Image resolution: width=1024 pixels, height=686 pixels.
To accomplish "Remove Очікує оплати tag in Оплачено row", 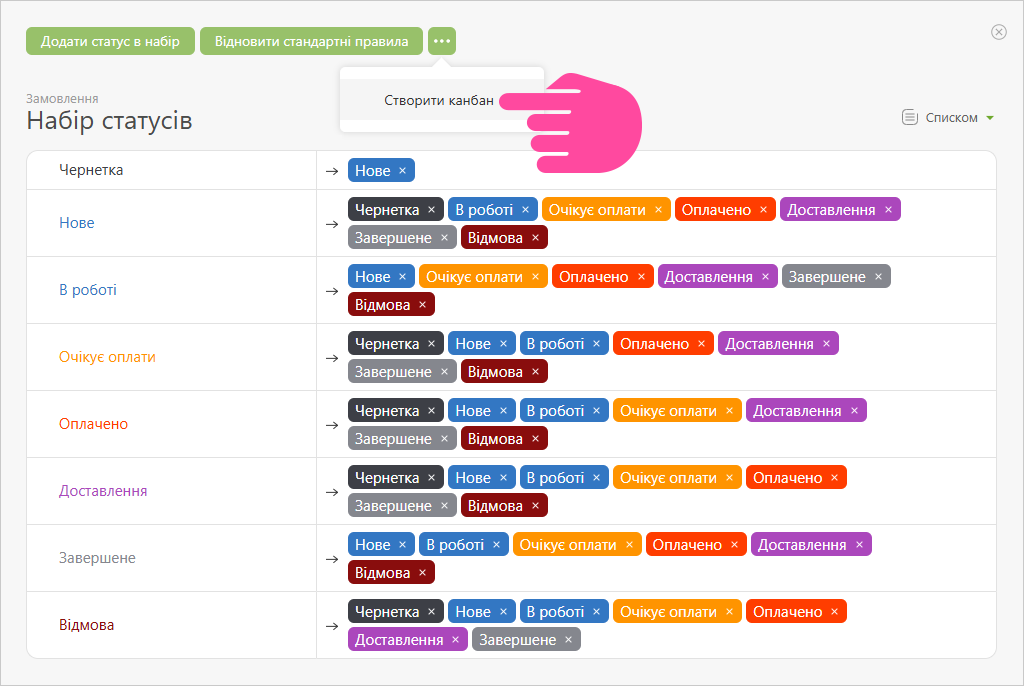I will click(729, 411).
